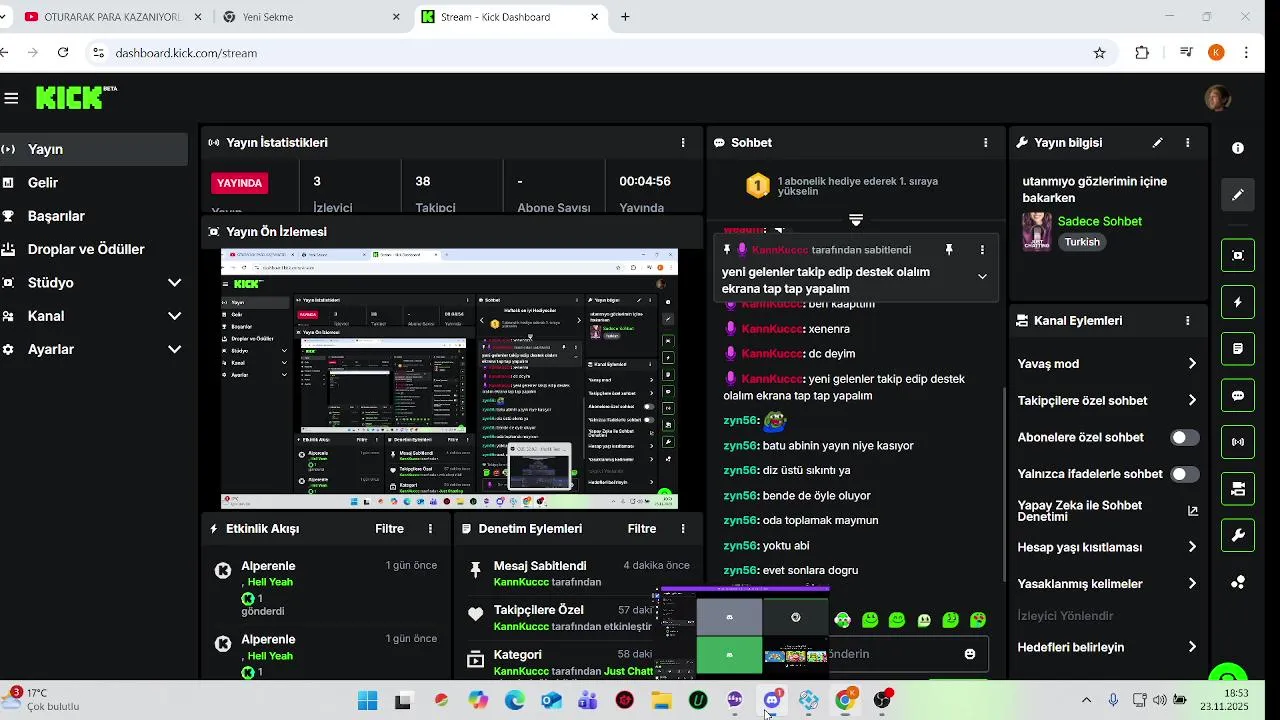Reload the dashboard page
The height and width of the screenshot is (720, 1280).
pos(63,53)
